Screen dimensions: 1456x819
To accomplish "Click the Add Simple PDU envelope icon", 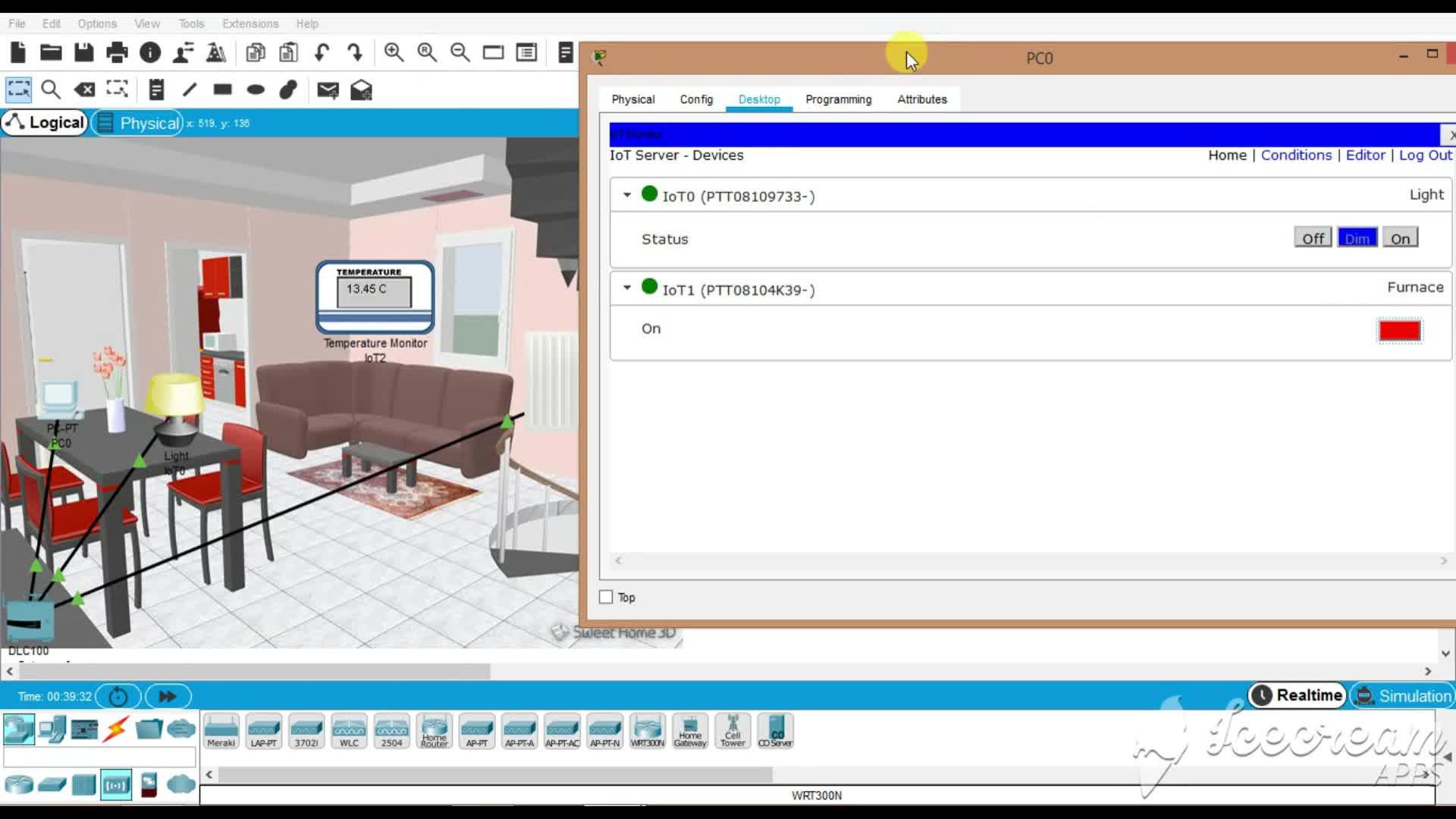I will click(x=328, y=90).
